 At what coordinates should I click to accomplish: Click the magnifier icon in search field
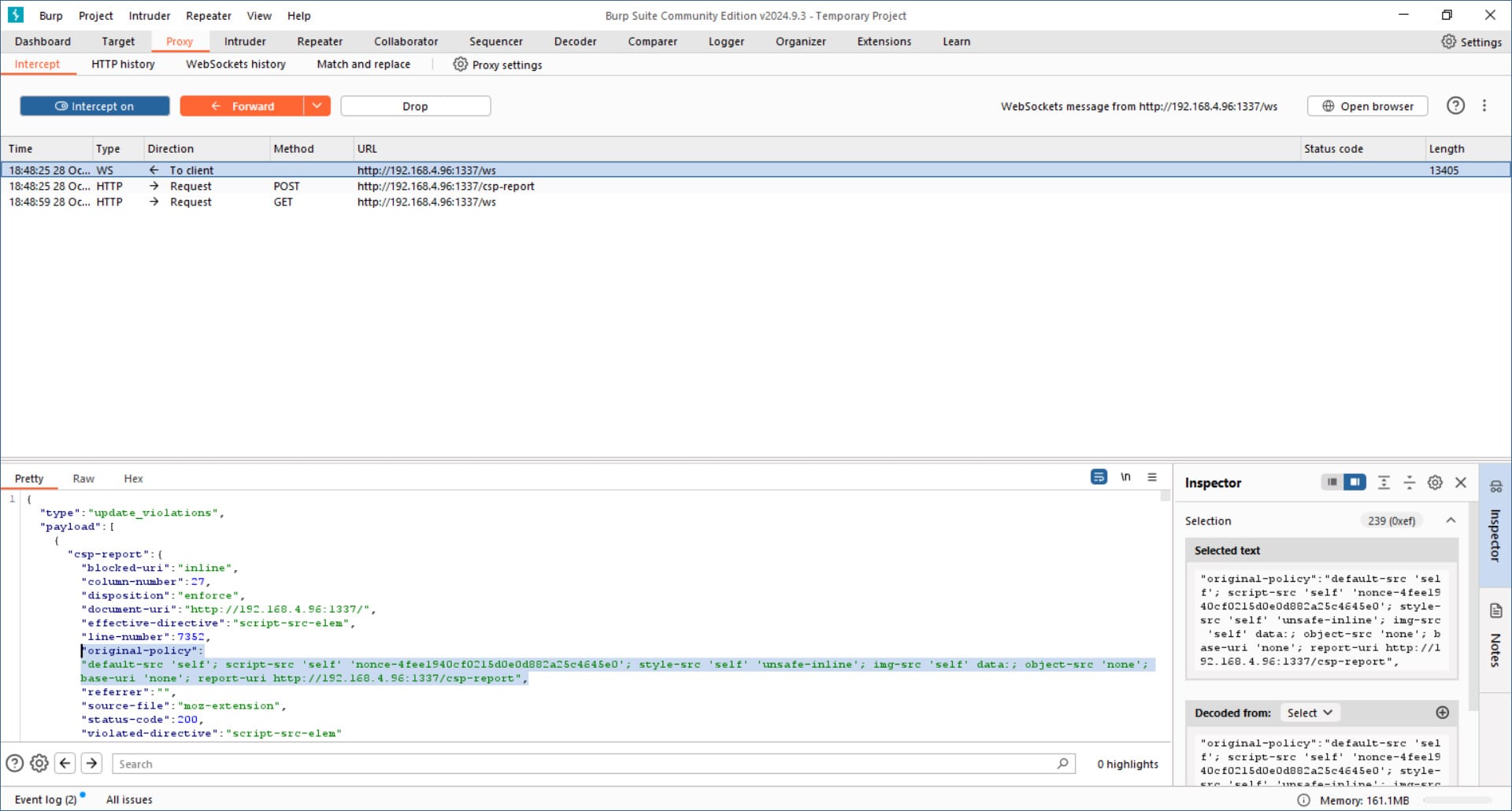[x=1062, y=764]
